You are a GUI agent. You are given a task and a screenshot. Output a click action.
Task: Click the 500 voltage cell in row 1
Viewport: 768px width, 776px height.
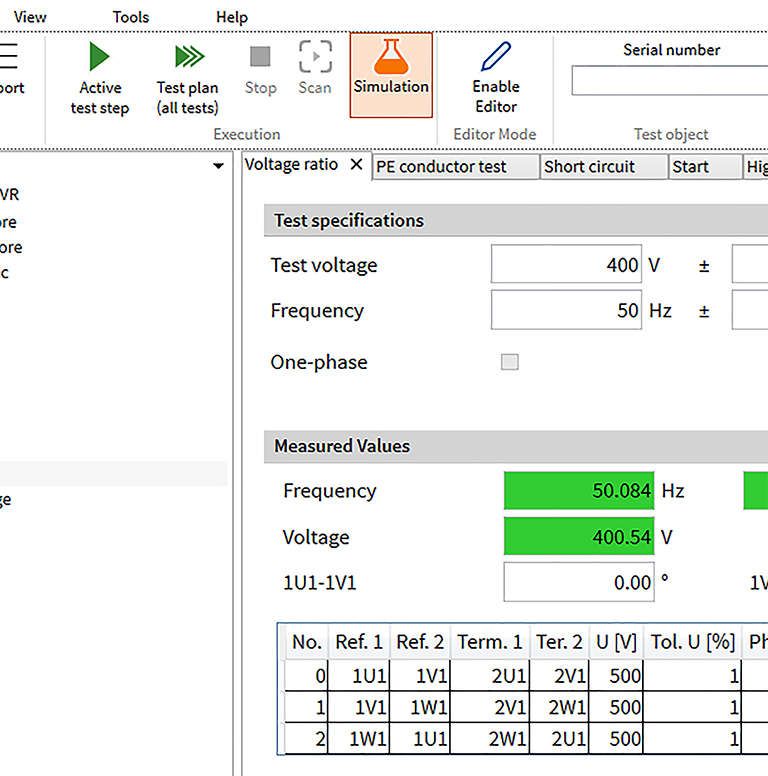616,707
